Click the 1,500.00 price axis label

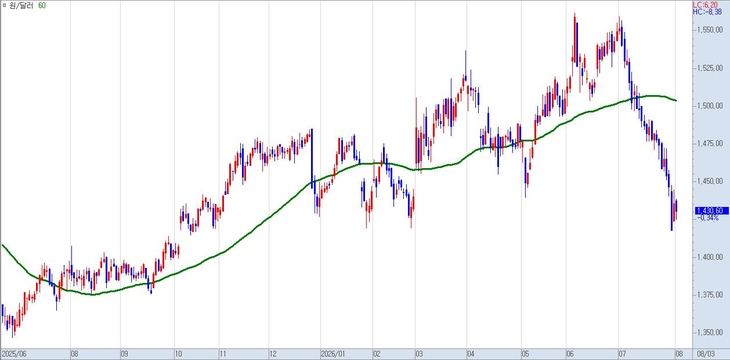tap(710, 106)
